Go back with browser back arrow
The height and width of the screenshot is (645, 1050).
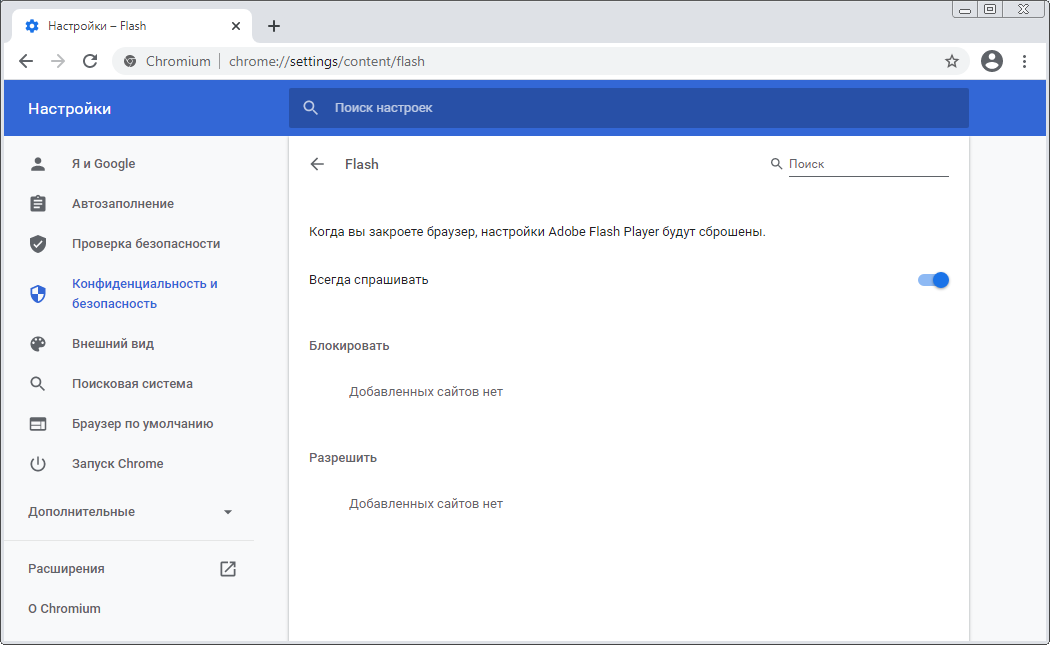(26, 61)
